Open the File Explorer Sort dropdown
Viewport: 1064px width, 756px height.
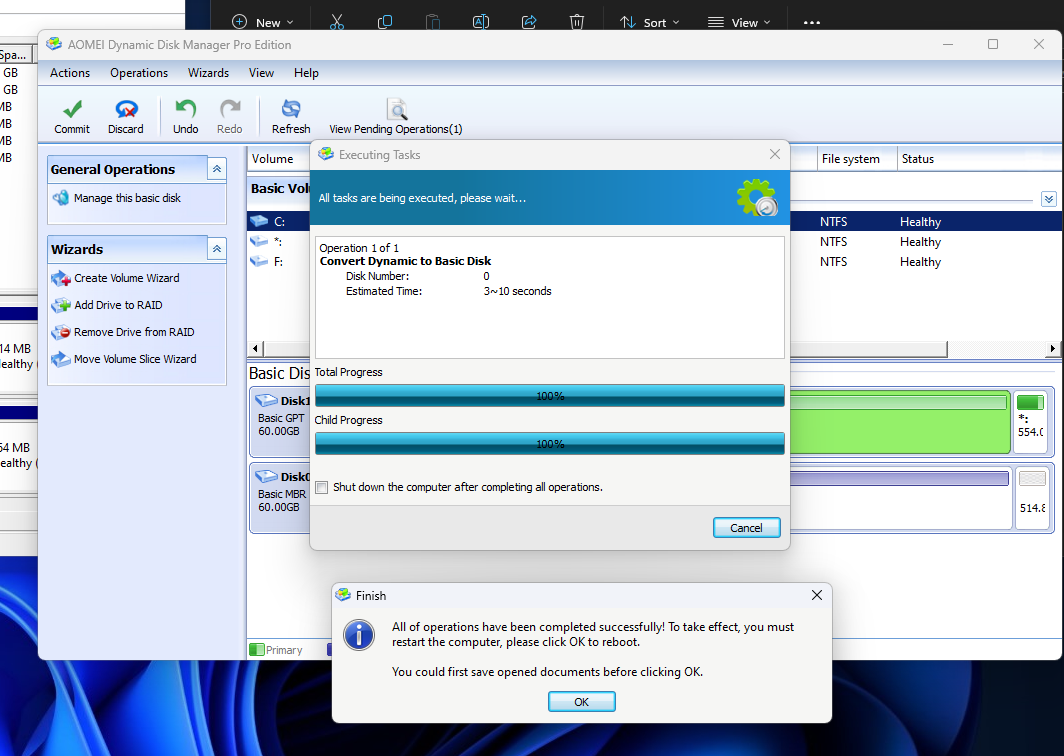[x=649, y=22]
